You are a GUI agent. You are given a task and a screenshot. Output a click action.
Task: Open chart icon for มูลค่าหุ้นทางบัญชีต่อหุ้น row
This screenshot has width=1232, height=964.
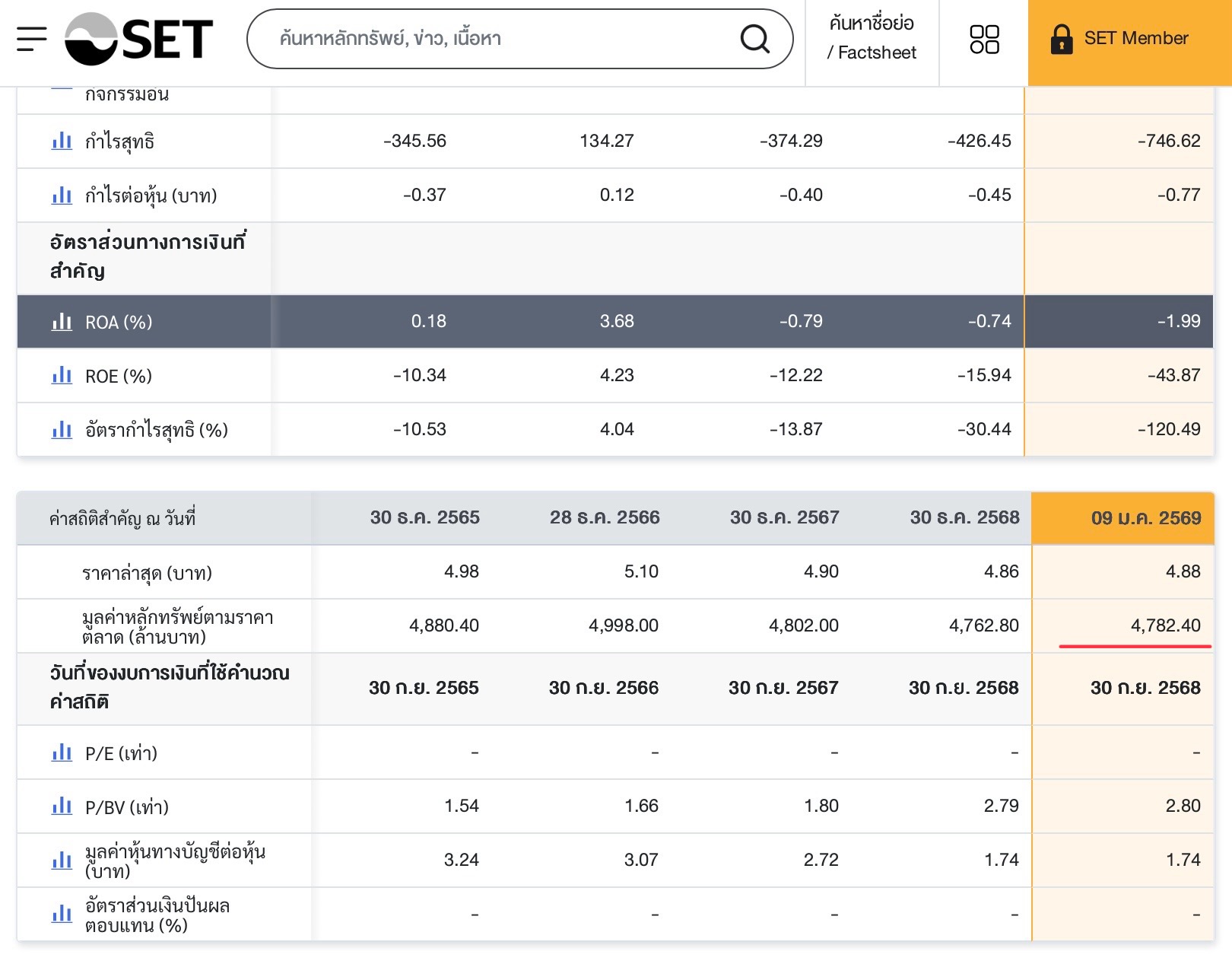[62, 861]
